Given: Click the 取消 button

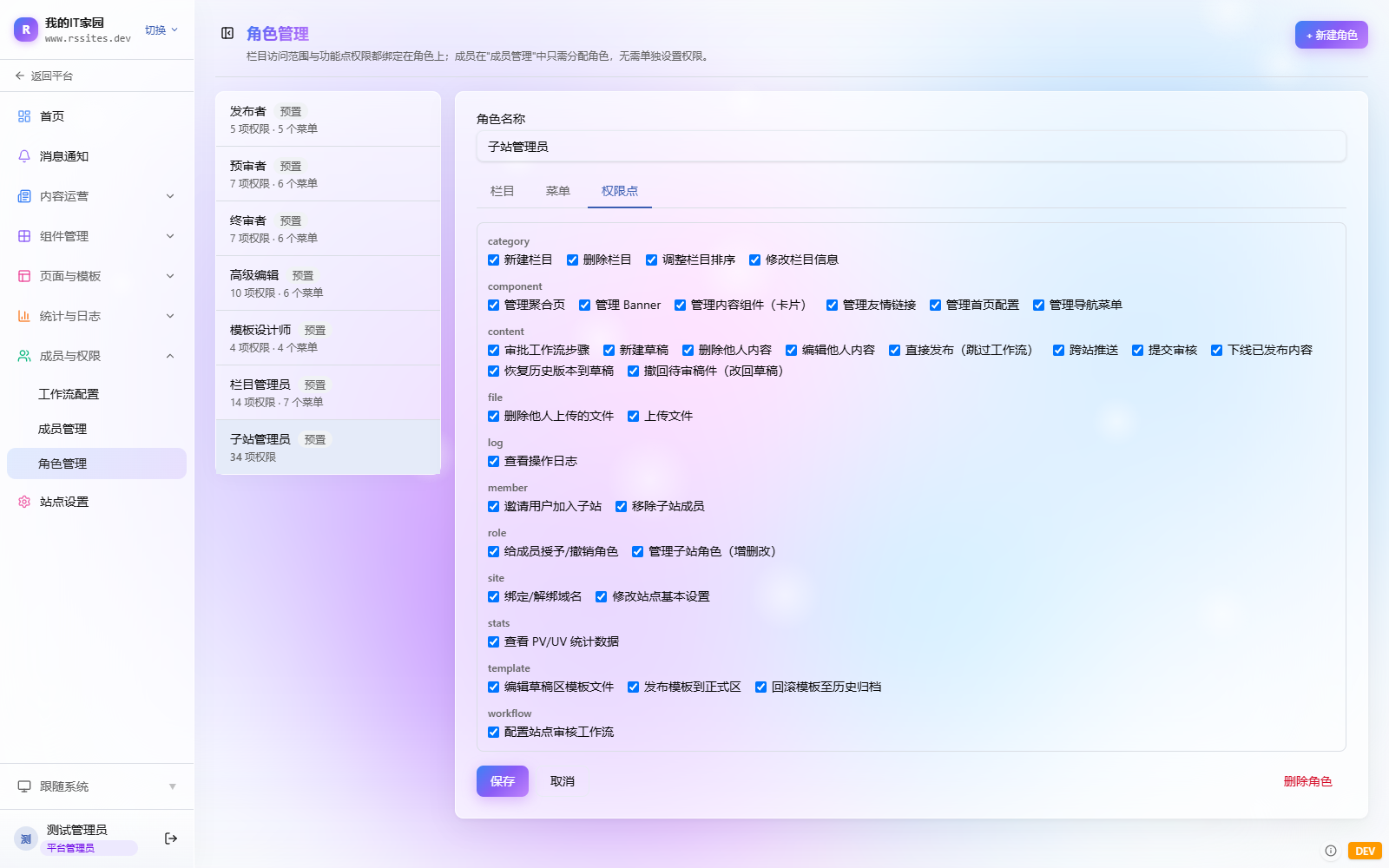Looking at the screenshot, I should (x=563, y=781).
